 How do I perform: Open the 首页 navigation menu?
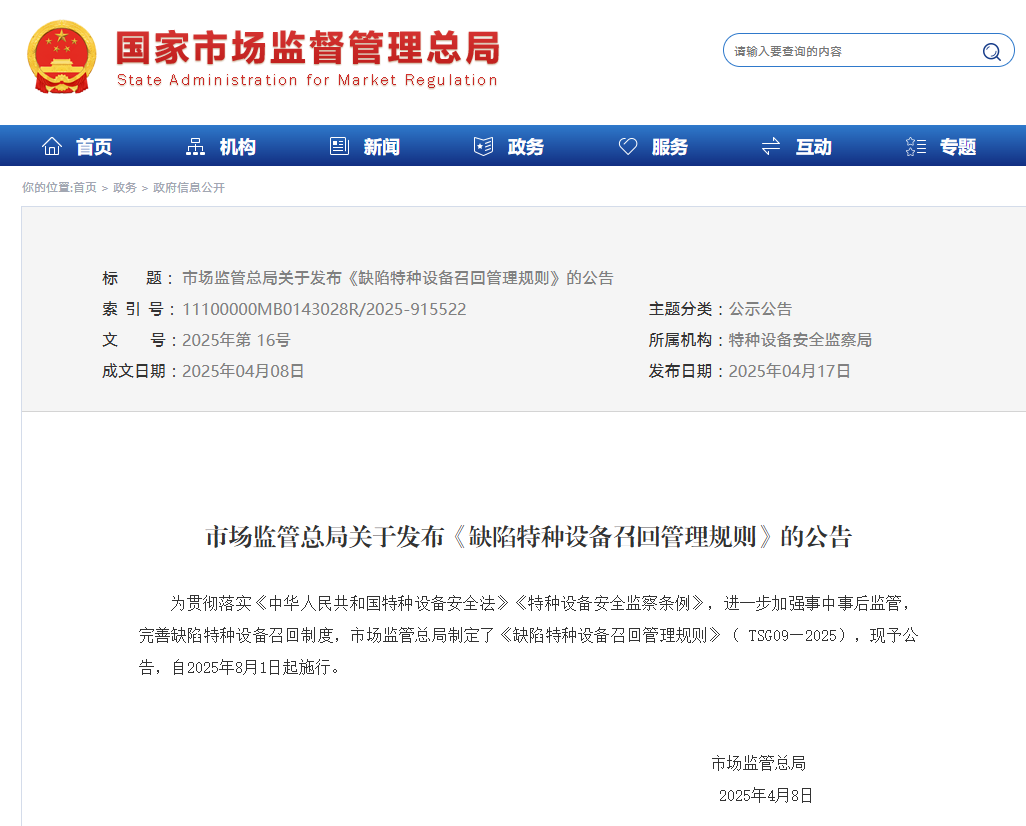coord(94,147)
